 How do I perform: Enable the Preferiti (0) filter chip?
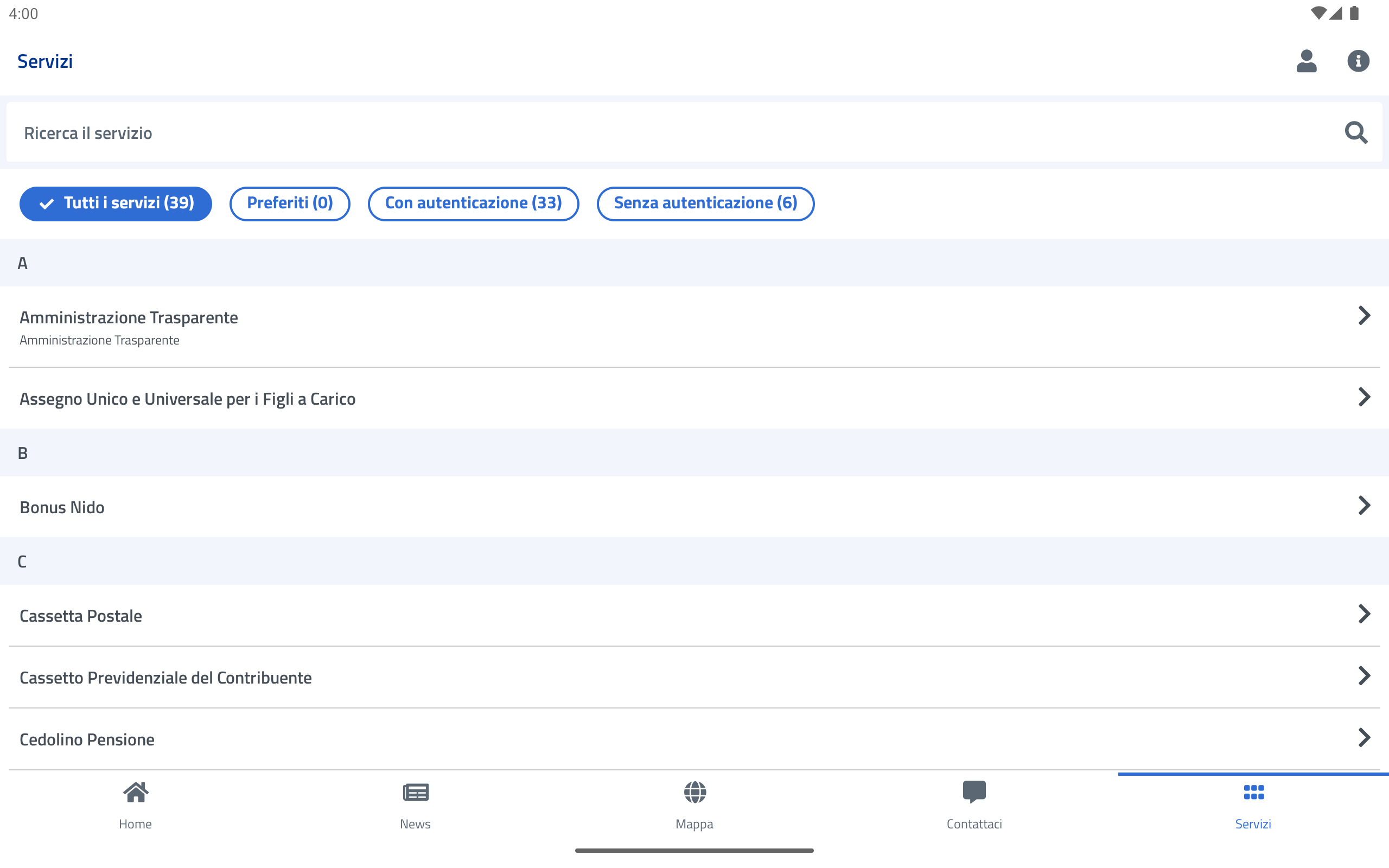click(290, 203)
